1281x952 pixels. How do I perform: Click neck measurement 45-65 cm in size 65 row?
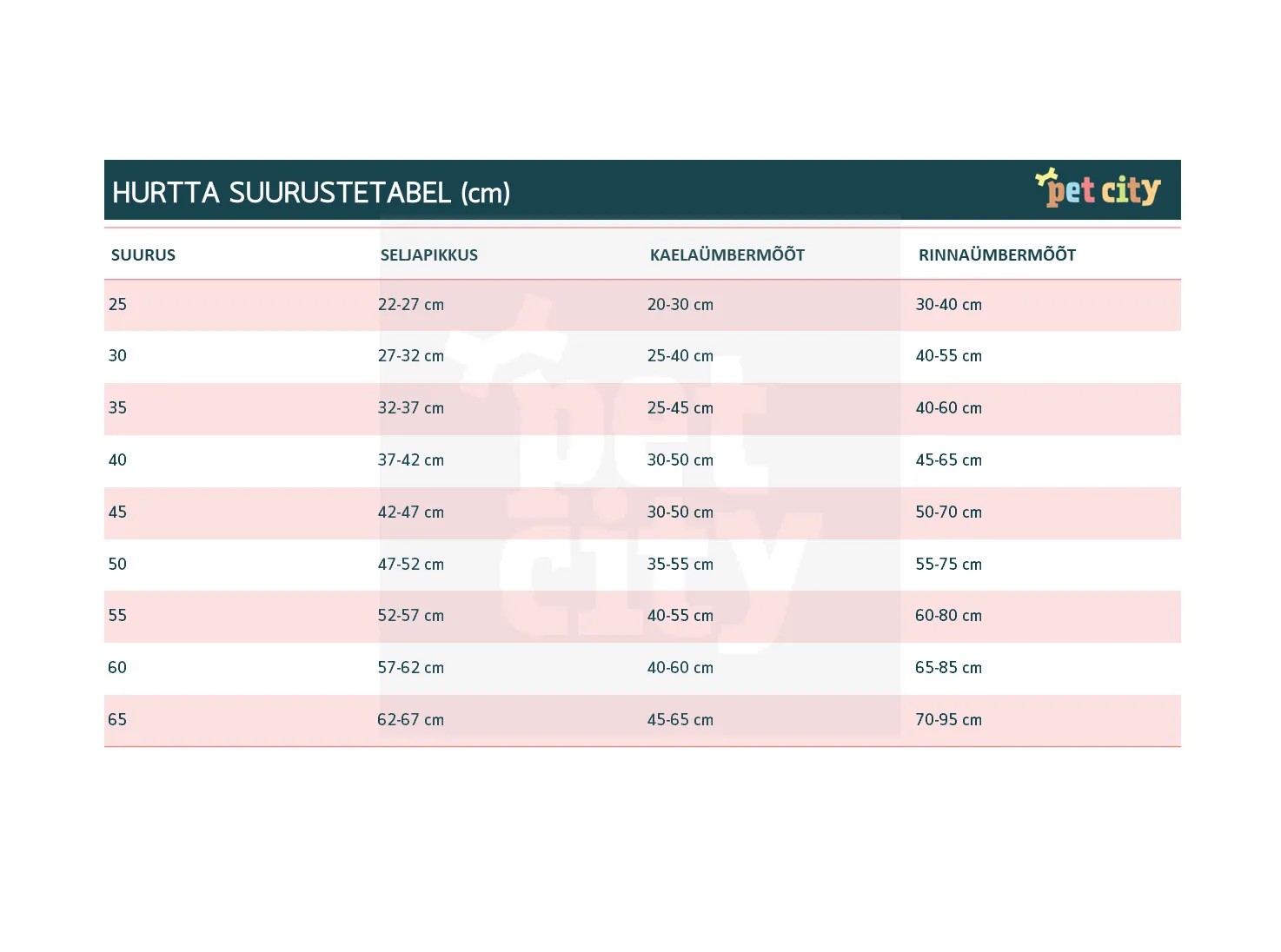click(680, 720)
